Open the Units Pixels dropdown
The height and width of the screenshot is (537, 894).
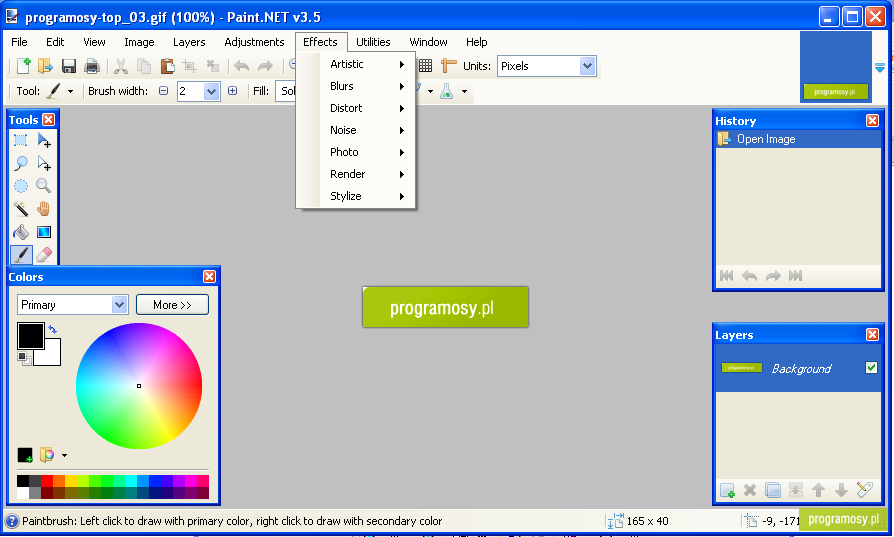click(x=588, y=66)
